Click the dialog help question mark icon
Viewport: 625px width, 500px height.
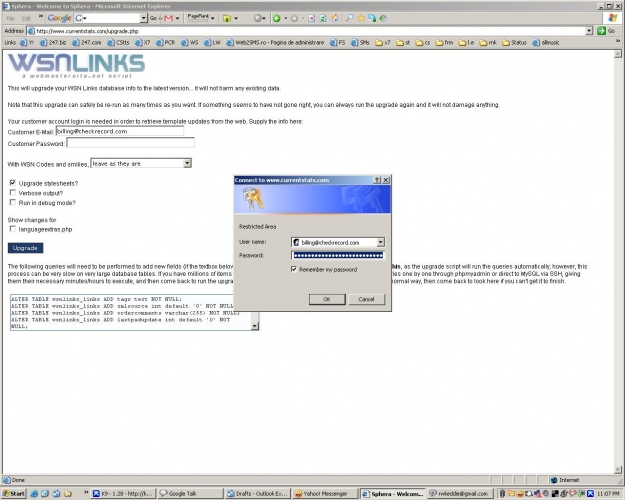(x=377, y=180)
